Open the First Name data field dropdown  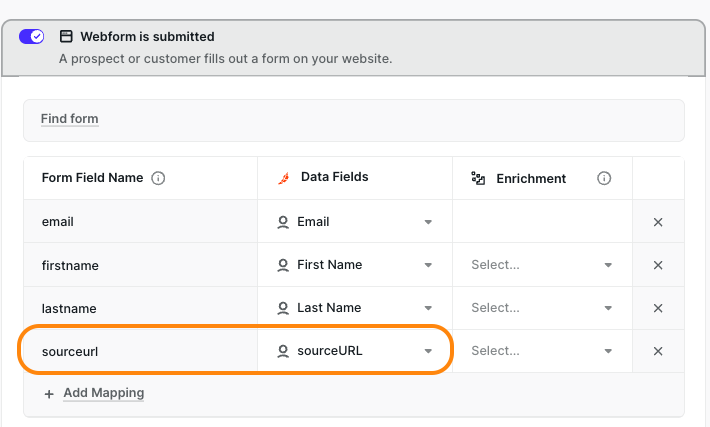coord(427,265)
